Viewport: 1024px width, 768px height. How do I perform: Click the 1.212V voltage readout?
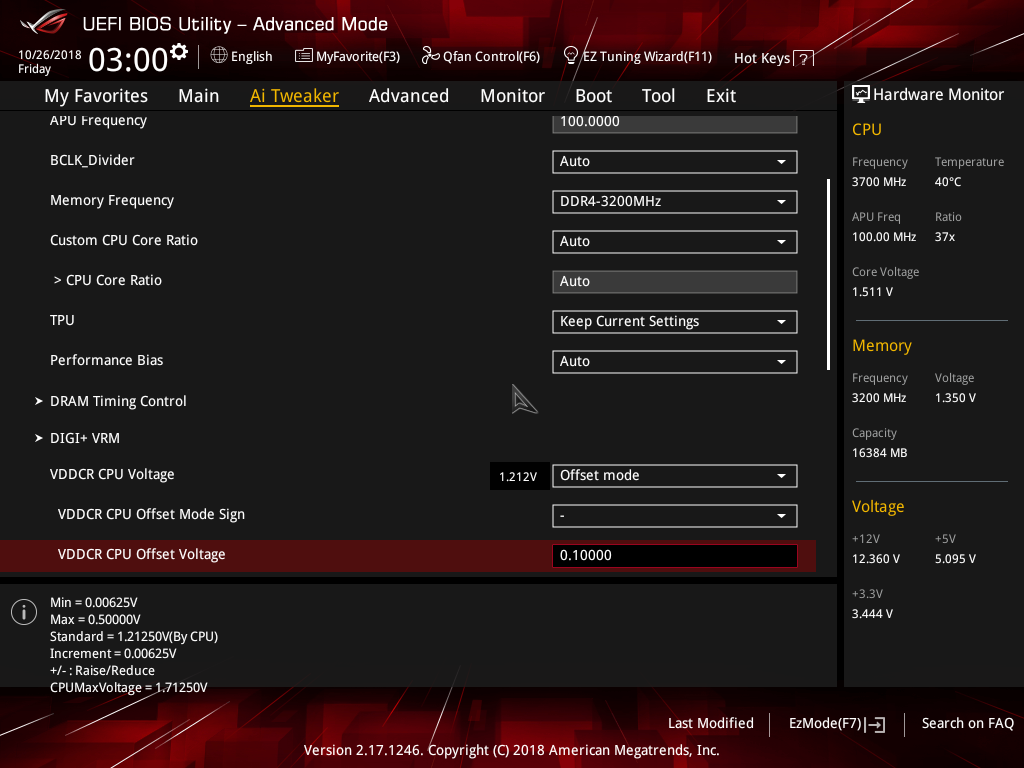(518, 477)
